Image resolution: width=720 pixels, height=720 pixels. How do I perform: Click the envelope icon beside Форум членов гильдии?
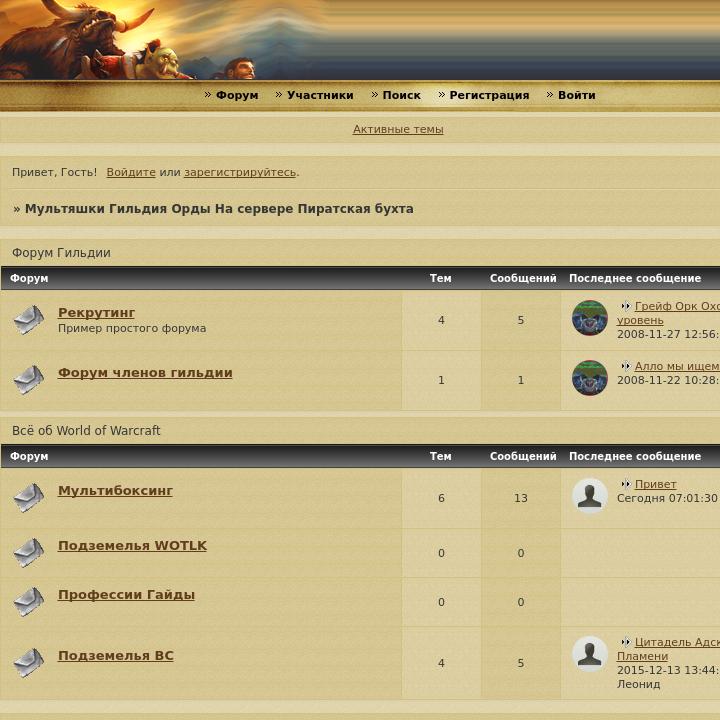coord(29,380)
